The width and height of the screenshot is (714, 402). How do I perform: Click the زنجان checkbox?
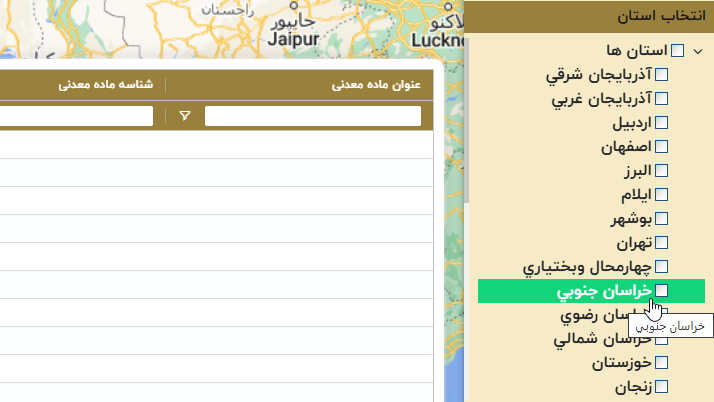[661, 386]
